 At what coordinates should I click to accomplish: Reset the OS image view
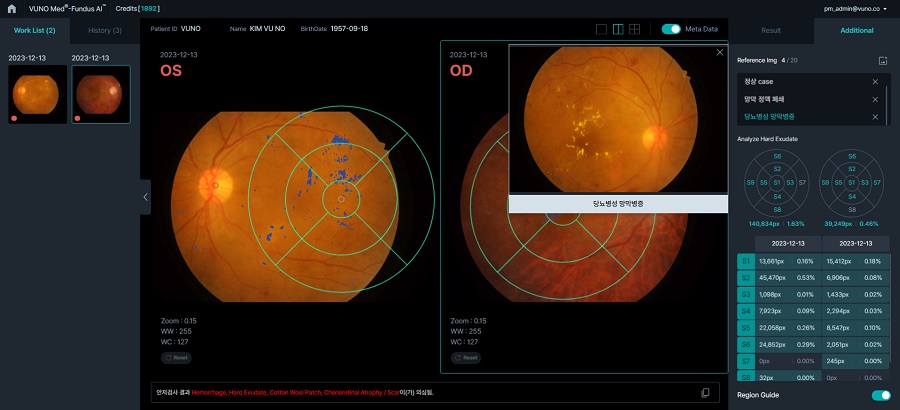(176, 357)
